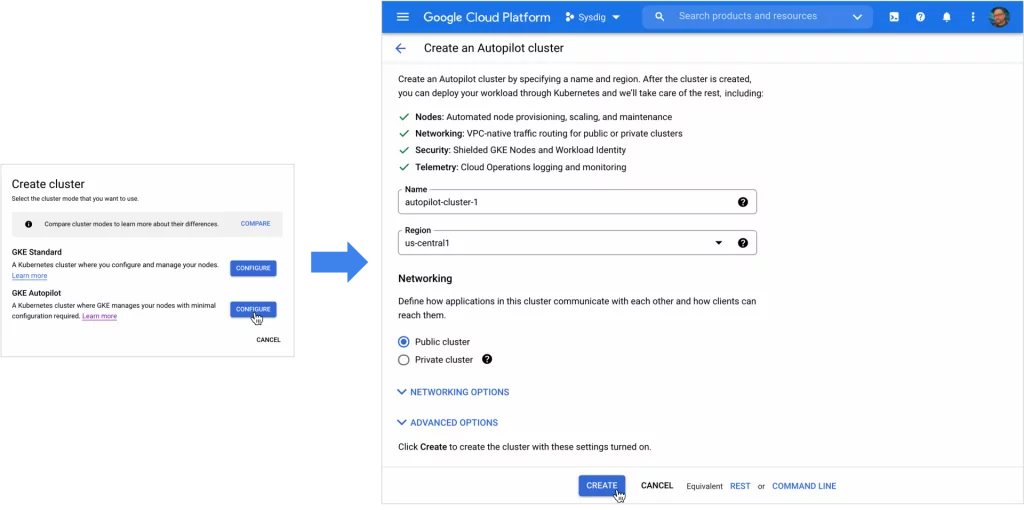Click the back arrow next to Create an Autopilot cluster
1024x510 pixels.
[x=401, y=48]
